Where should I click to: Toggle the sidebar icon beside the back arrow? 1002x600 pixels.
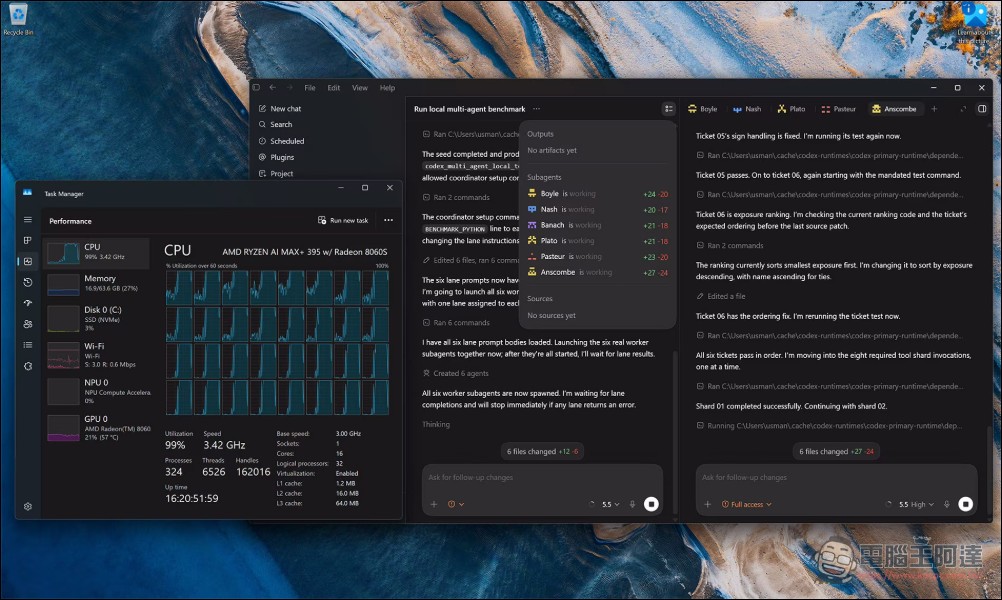pyautogui.click(x=256, y=88)
